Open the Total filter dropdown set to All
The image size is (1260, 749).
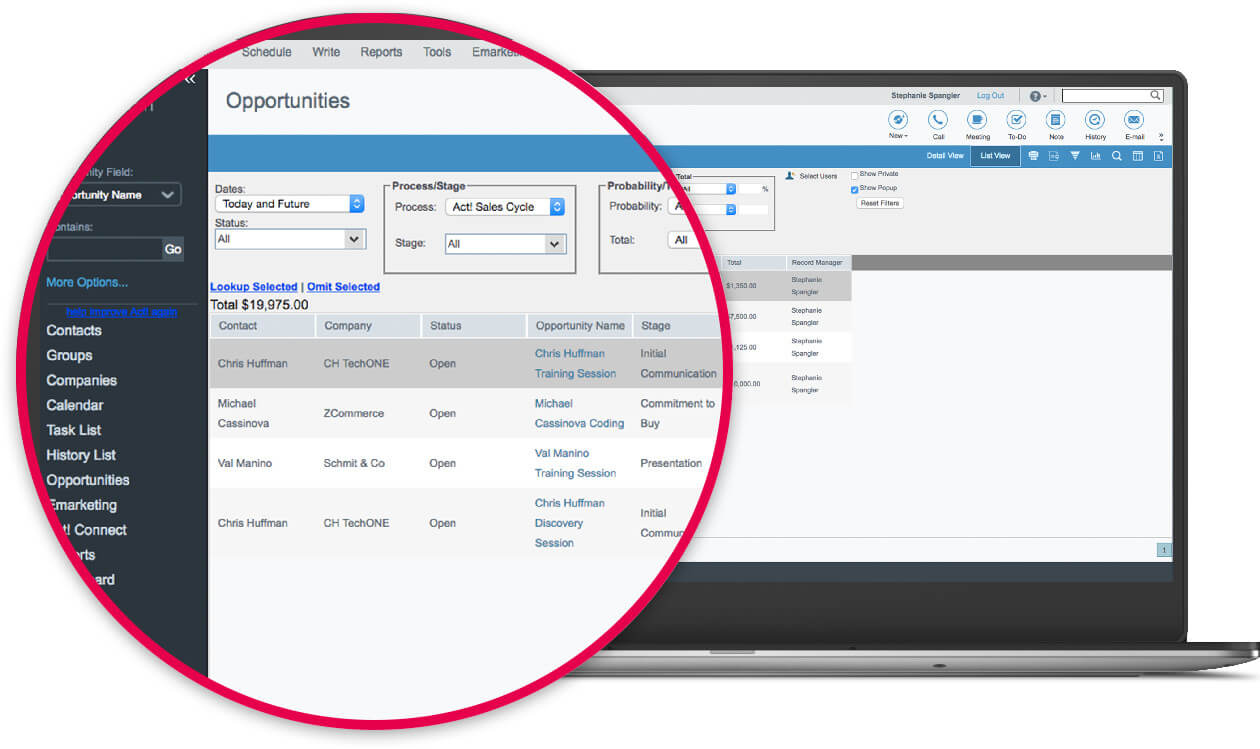[683, 240]
